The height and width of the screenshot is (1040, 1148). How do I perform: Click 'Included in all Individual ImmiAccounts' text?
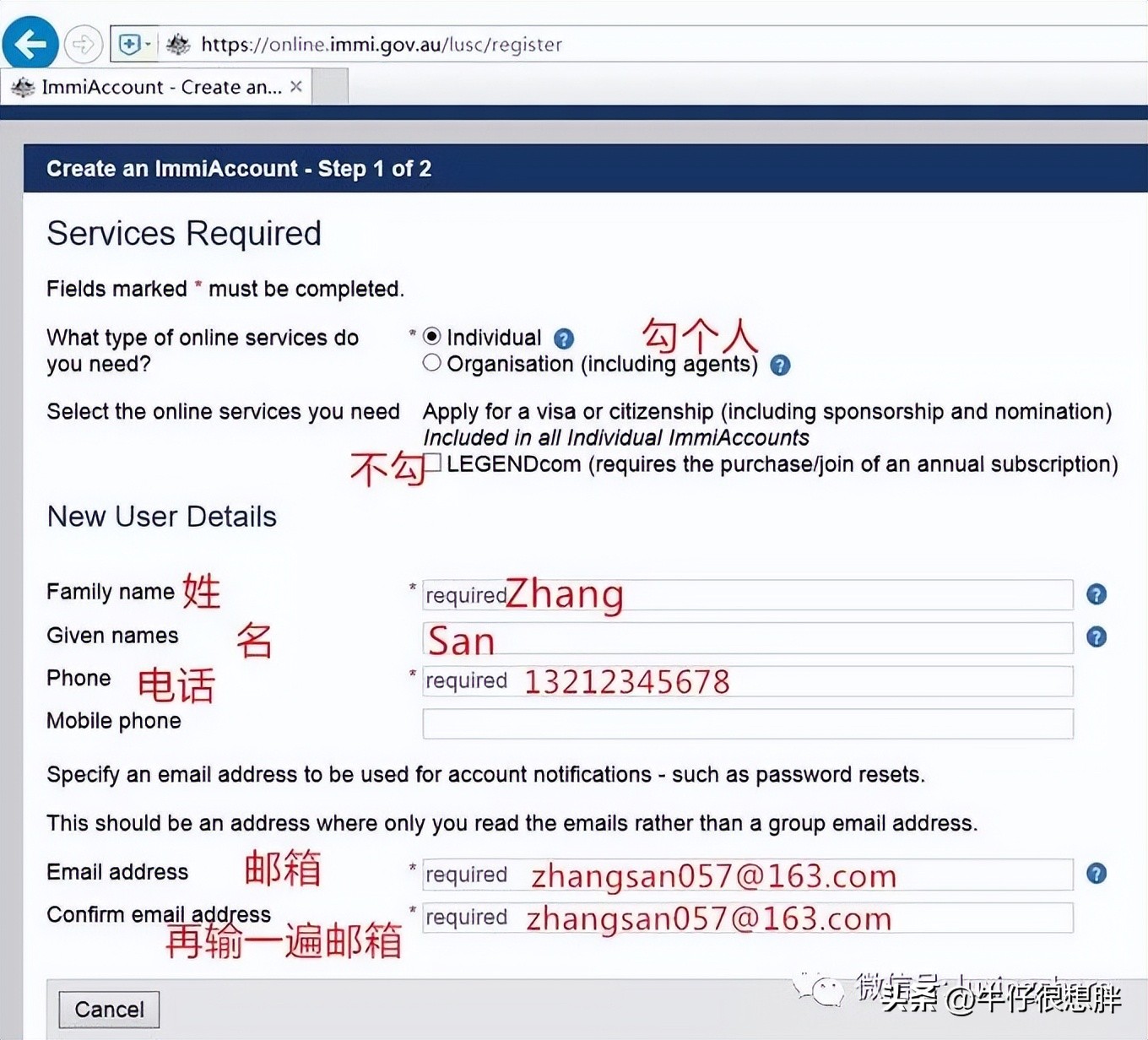point(616,437)
